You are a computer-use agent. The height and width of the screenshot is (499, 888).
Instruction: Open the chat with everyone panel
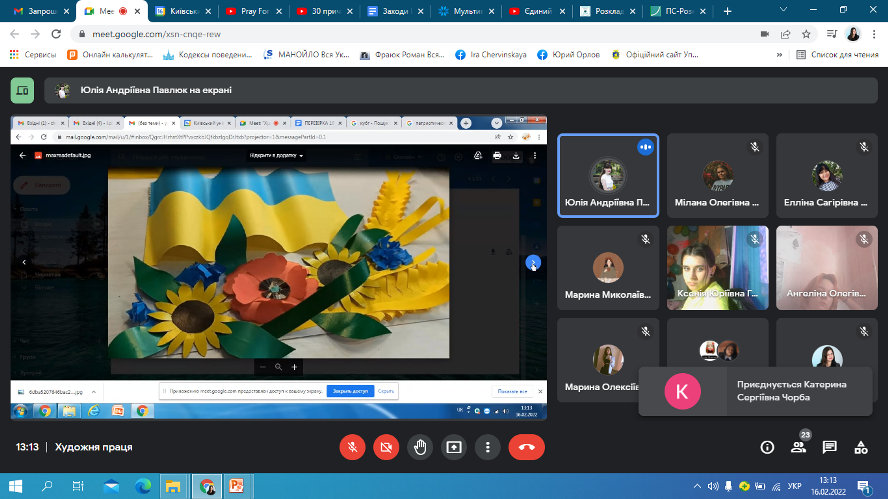pyautogui.click(x=829, y=447)
